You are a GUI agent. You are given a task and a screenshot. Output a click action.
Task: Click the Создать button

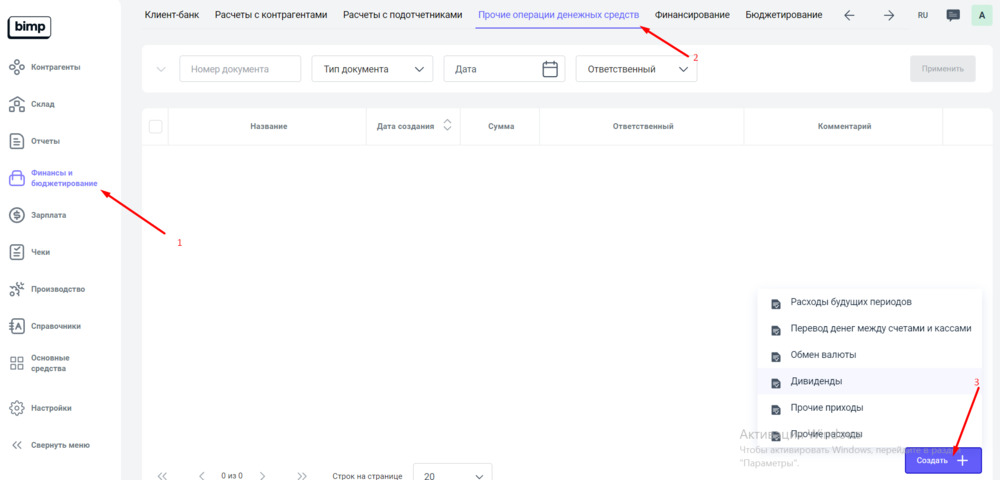pyautogui.click(x=942, y=460)
